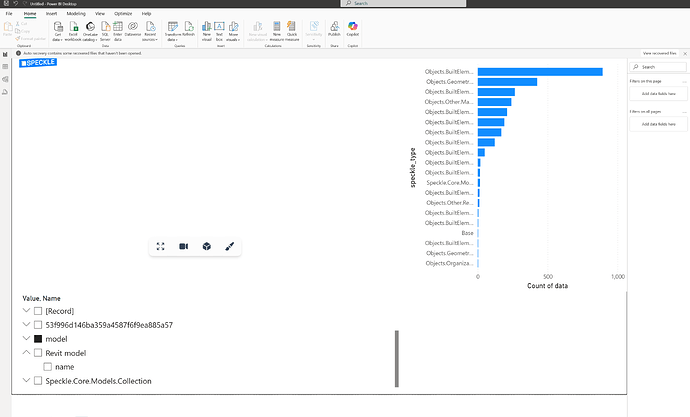
Task: Click the 3D cube viewer icon
Action: (206, 246)
